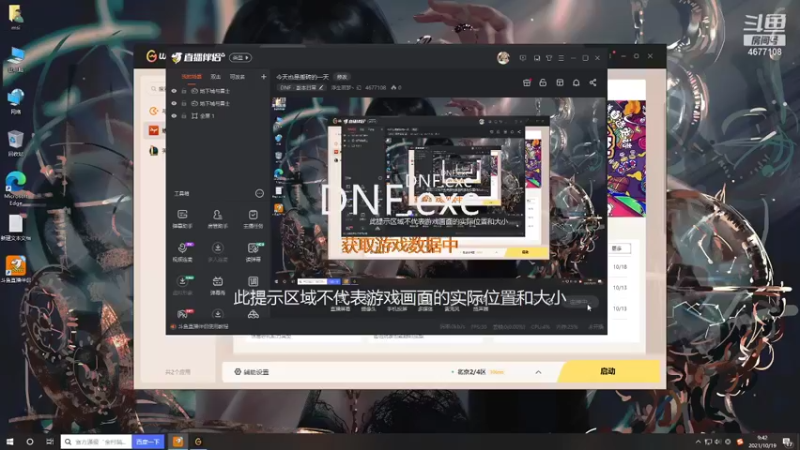Switch to the orange G app in taskbar

click(x=198, y=442)
